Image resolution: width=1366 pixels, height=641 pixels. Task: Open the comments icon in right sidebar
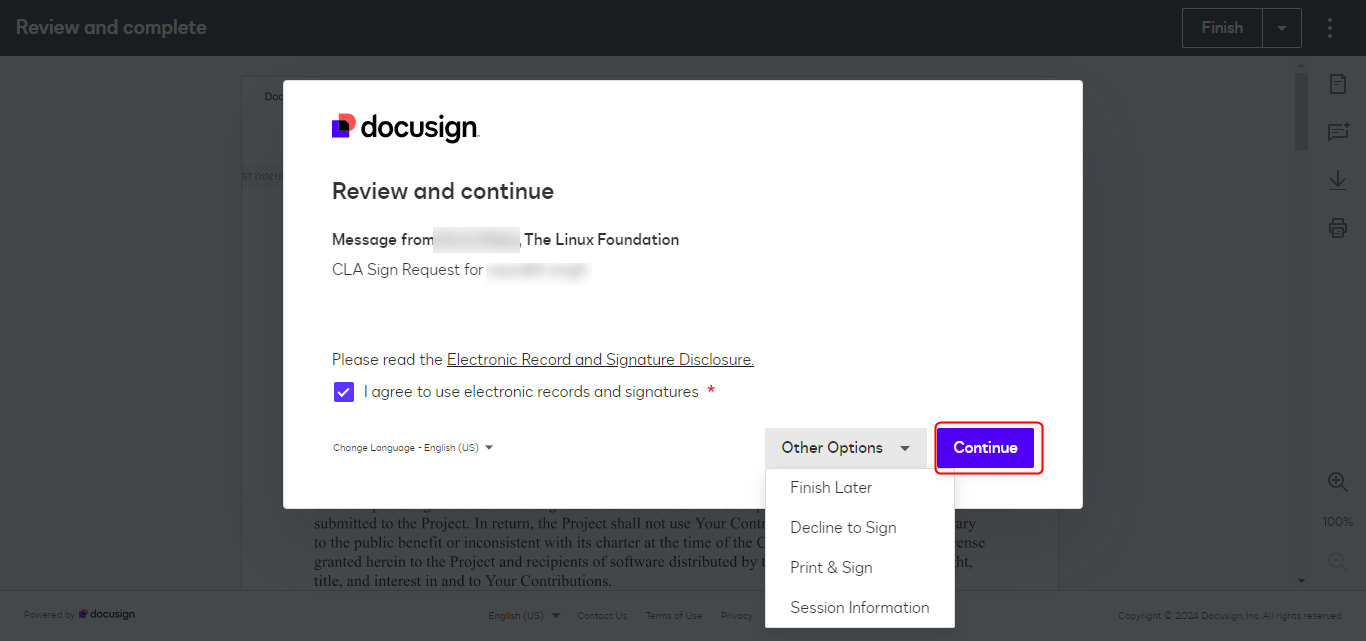(x=1337, y=132)
